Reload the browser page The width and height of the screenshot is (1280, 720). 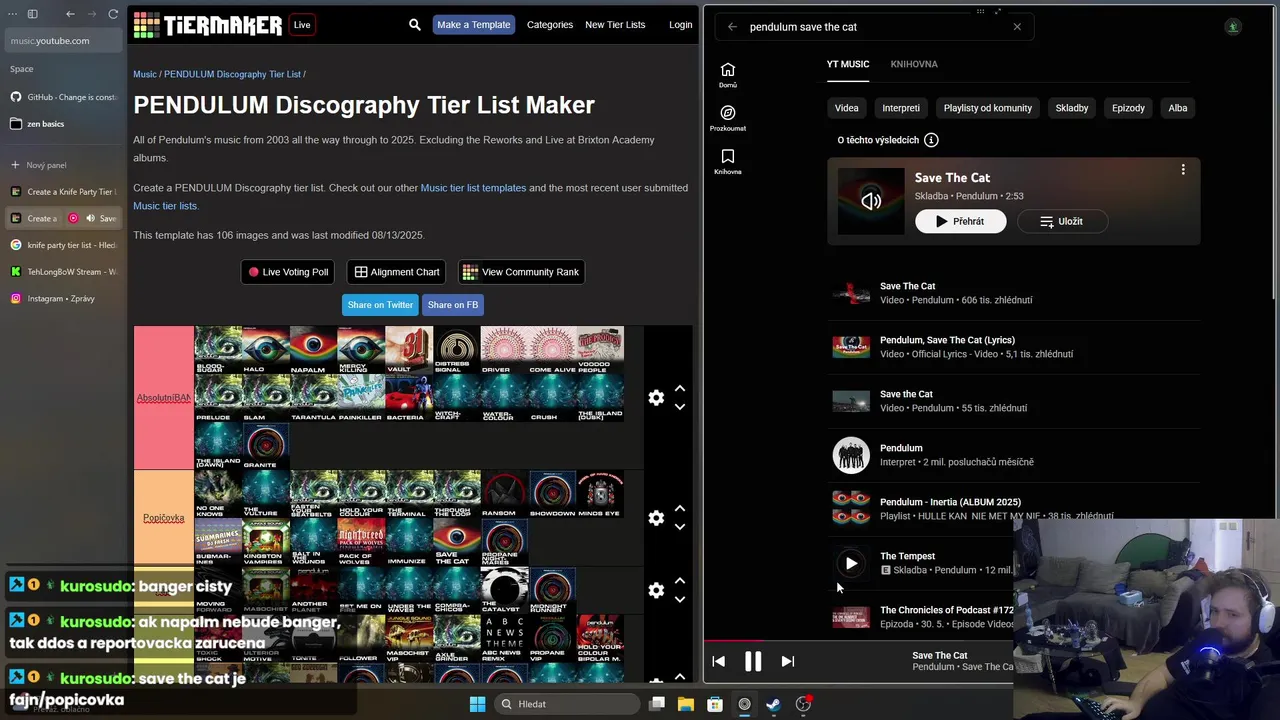click(x=113, y=14)
